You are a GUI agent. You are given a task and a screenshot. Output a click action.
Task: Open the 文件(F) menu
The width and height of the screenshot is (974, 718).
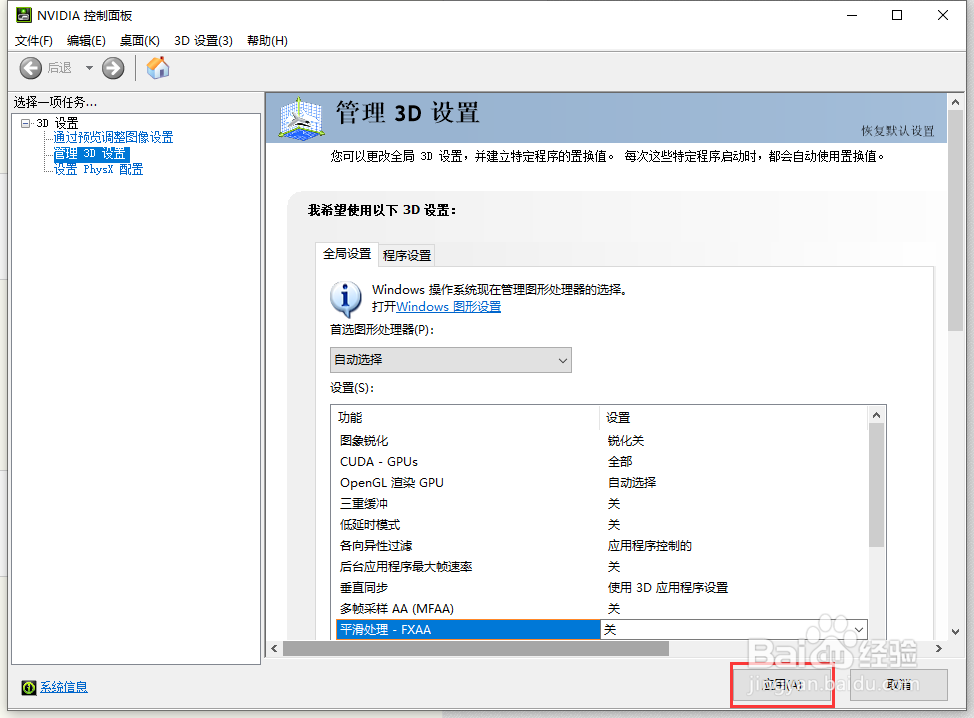[34, 40]
